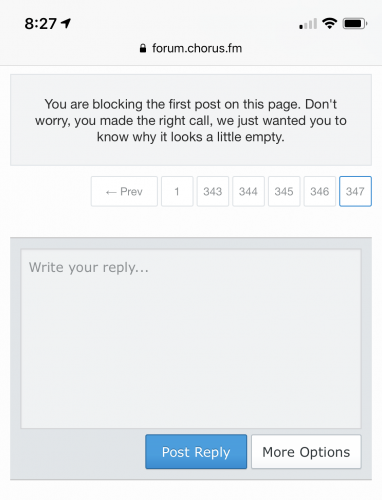
Task: Open More Options for the reply
Action: (x=306, y=452)
